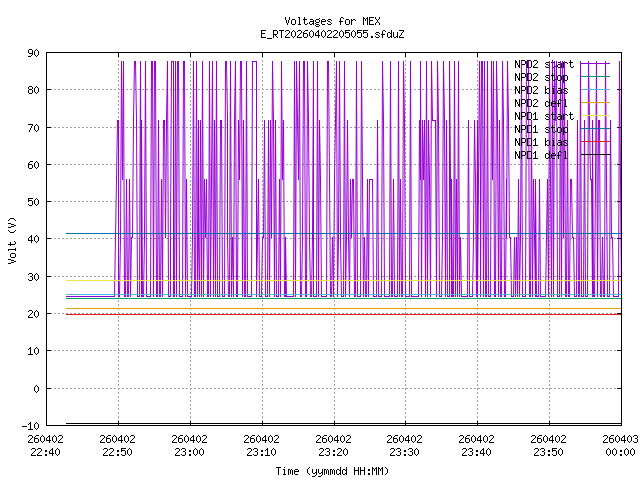
Task: Click the 23:00 time tick label
Action: [189, 445]
